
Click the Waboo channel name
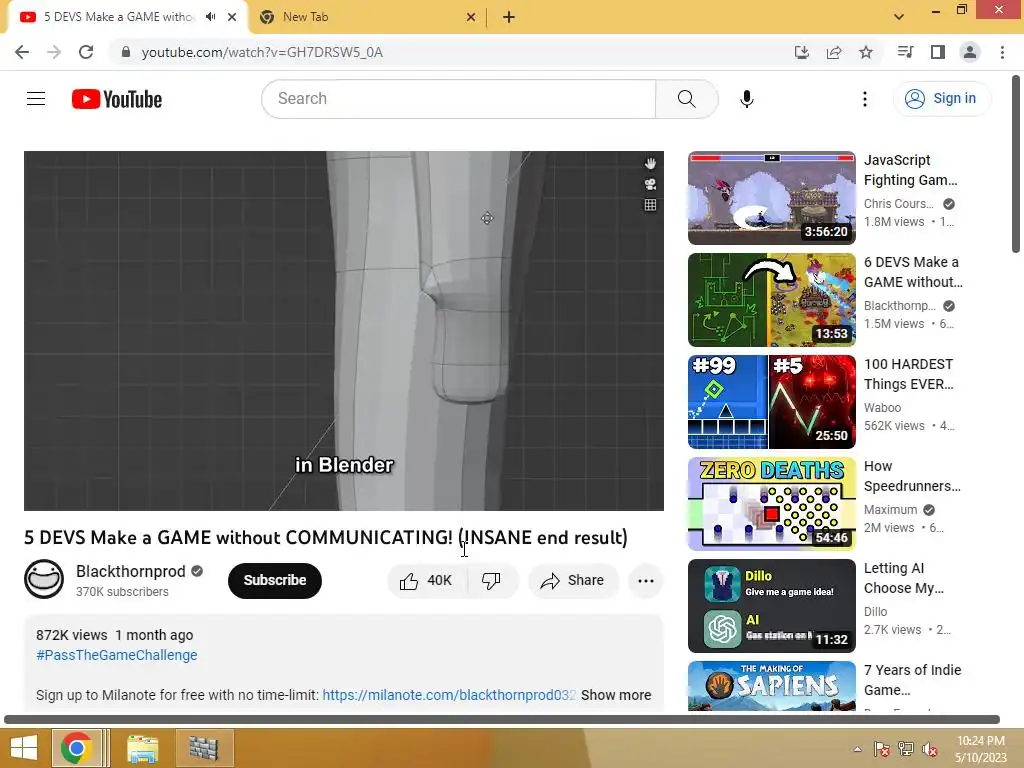[882, 408]
